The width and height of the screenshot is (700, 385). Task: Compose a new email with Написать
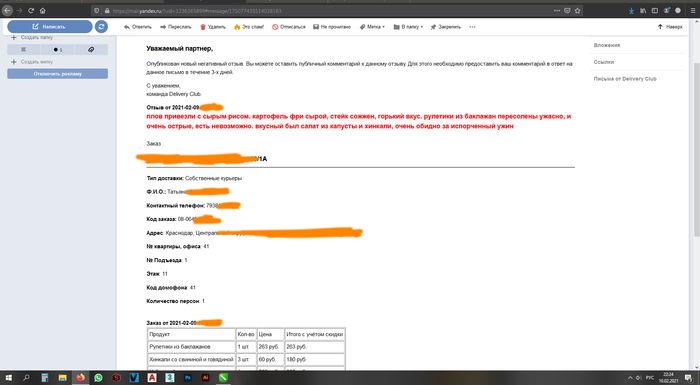50,27
